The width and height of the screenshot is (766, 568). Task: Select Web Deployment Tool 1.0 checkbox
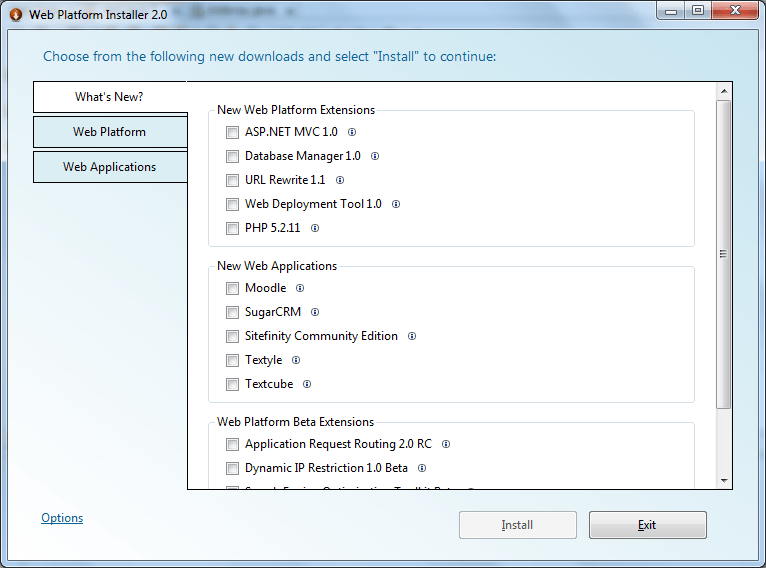pos(233,204)
